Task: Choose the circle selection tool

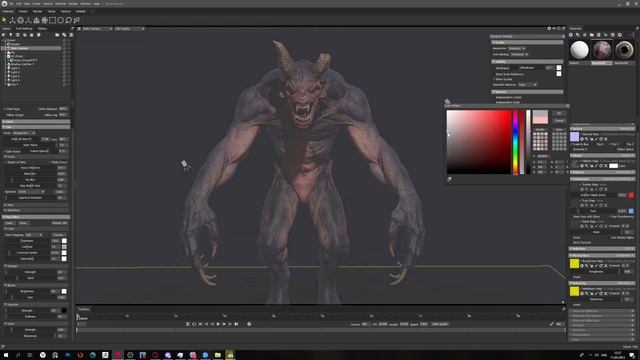Action: 60,20
